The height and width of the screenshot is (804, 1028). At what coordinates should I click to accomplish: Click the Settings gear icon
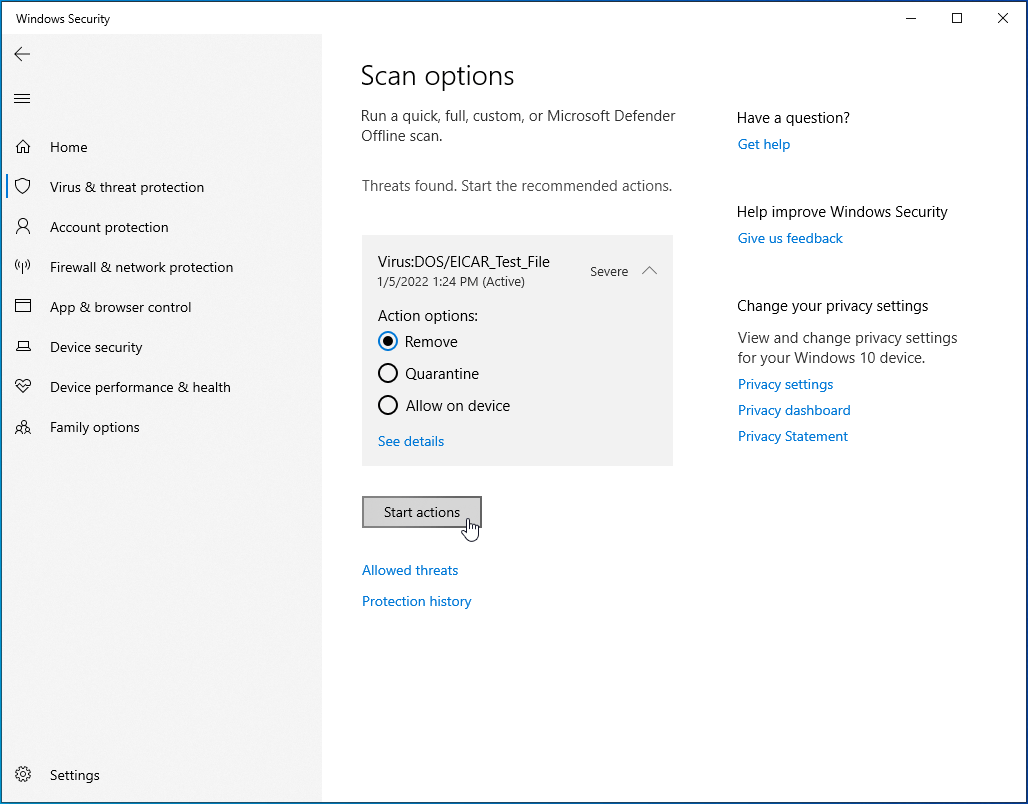[23, 775]
